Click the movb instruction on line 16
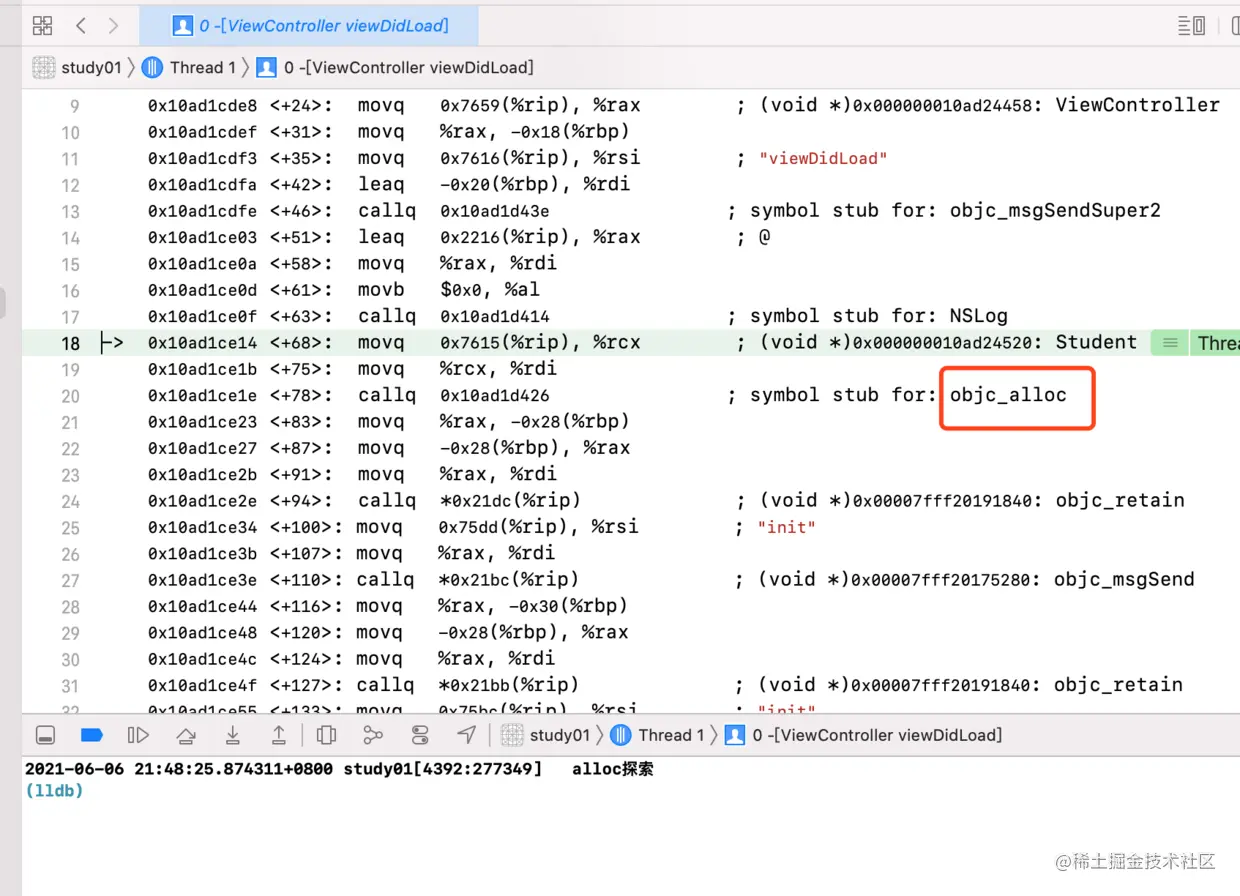This screenshot has height=896, width=1240. (x=382, y=290)
